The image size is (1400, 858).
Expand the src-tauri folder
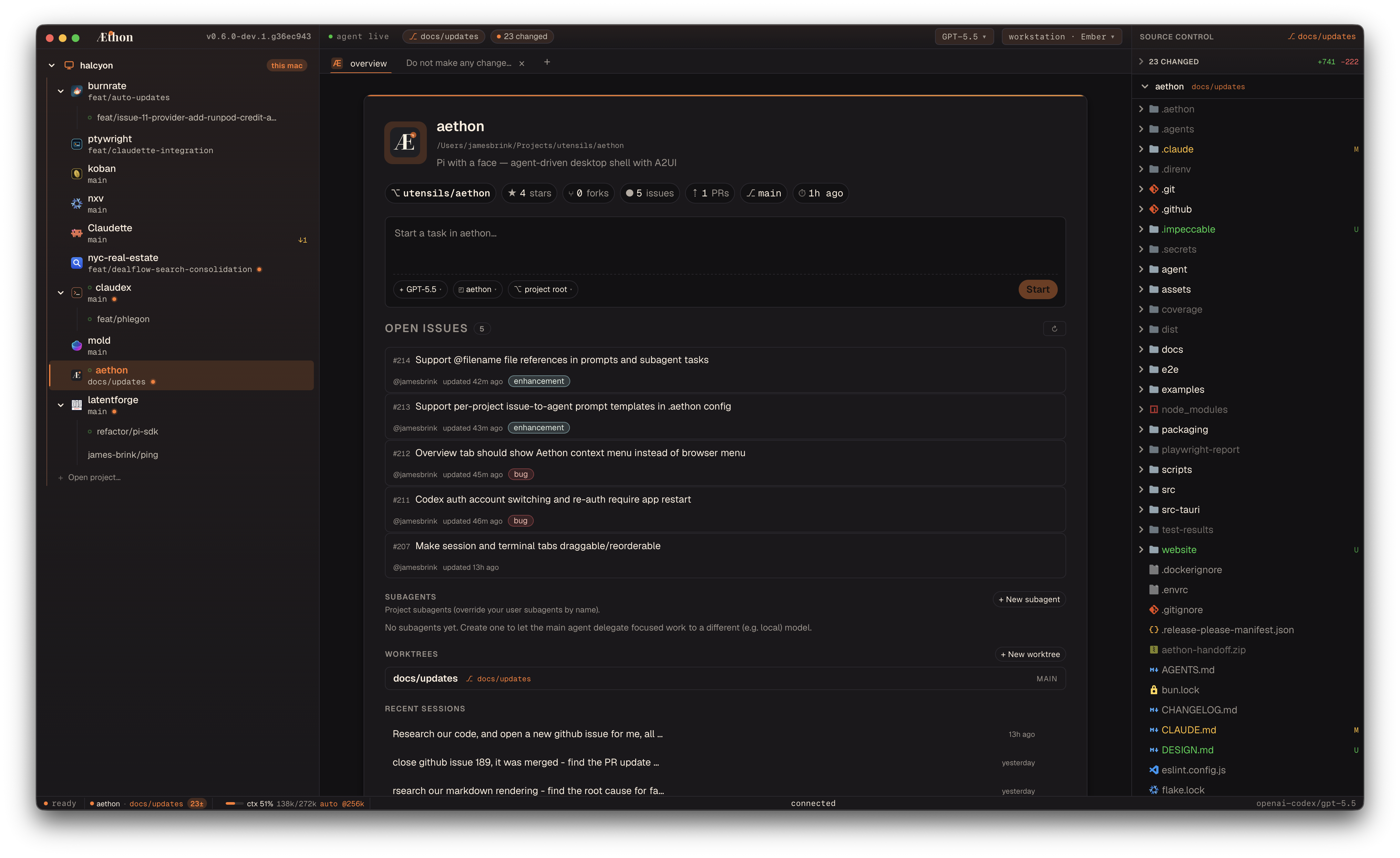pyautogui.click(x=1141, y=509)
